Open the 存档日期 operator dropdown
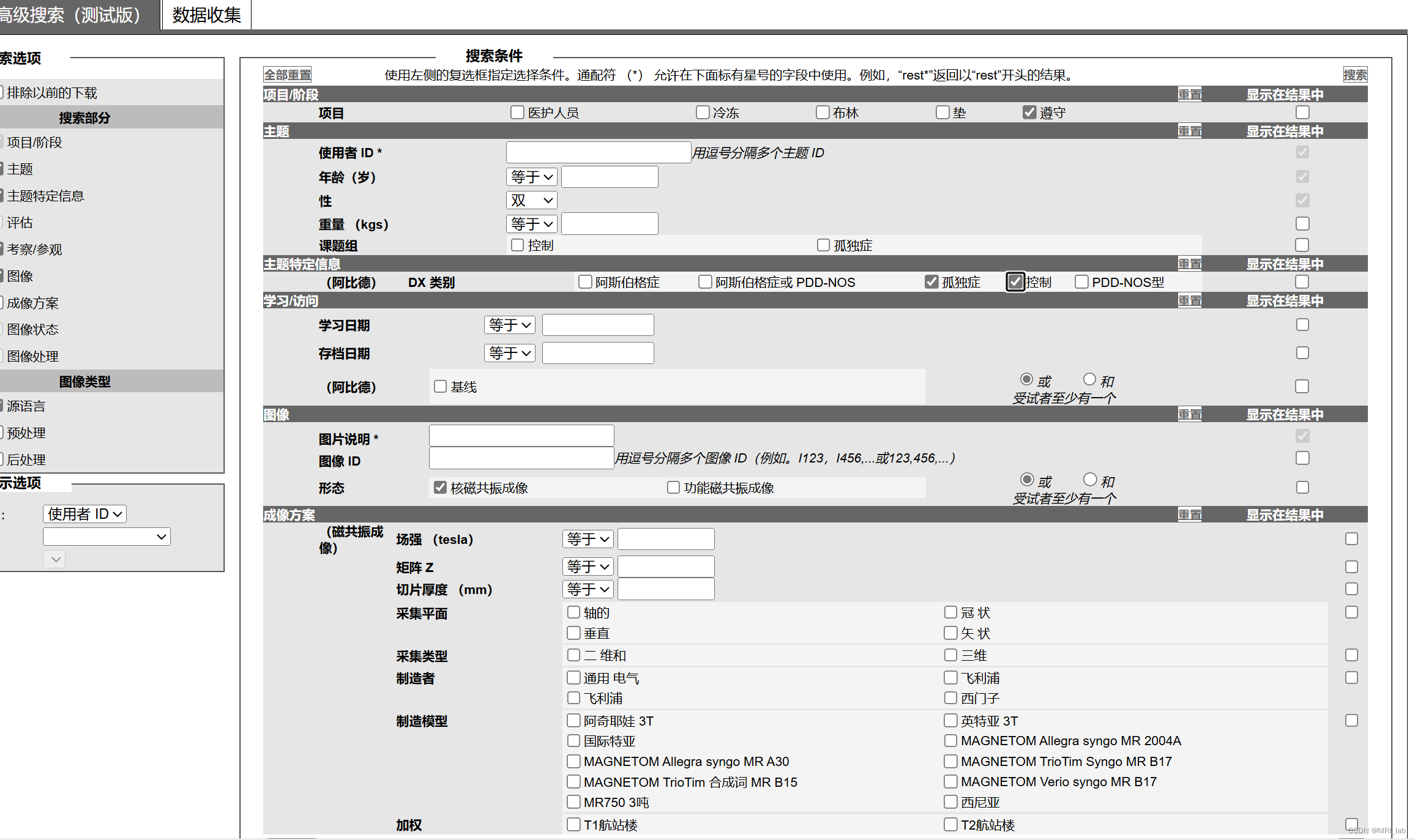The height and width of the screenshot is (840, 1415). click(509, 353)
